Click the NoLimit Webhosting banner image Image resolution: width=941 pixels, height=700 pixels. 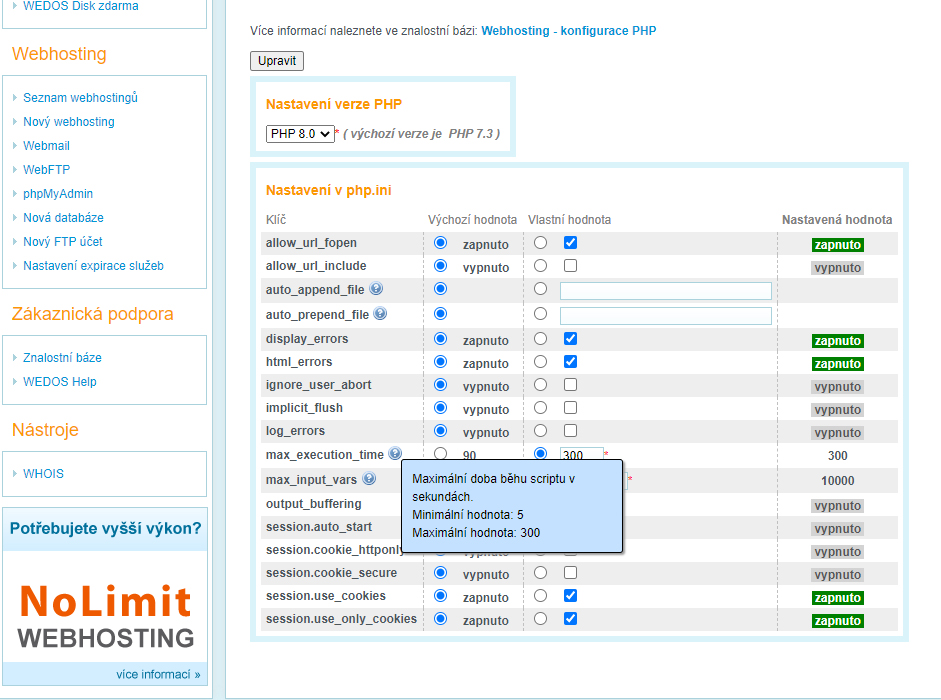tap(106, 616)
